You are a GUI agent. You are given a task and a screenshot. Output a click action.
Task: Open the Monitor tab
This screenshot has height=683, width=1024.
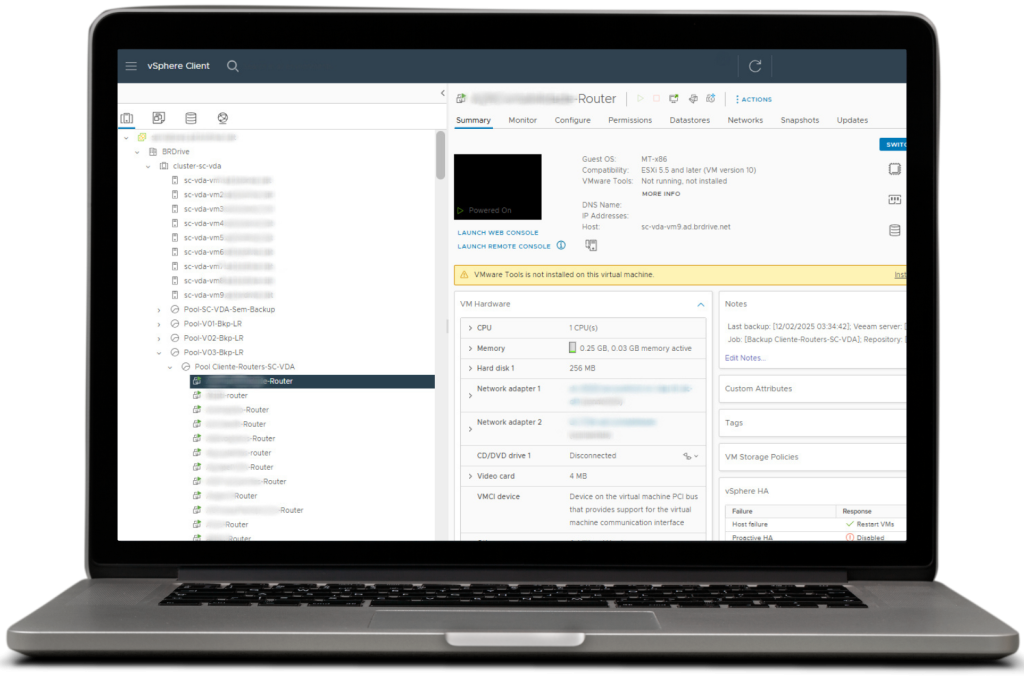522,120
